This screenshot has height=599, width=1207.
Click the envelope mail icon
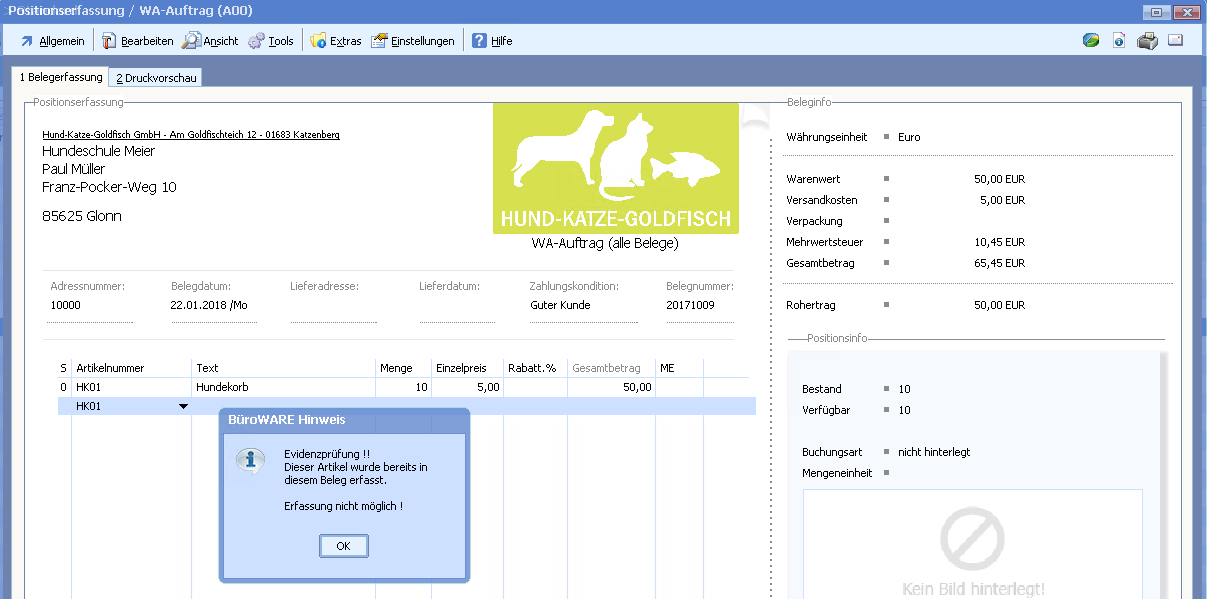(x=1176, y=41)
